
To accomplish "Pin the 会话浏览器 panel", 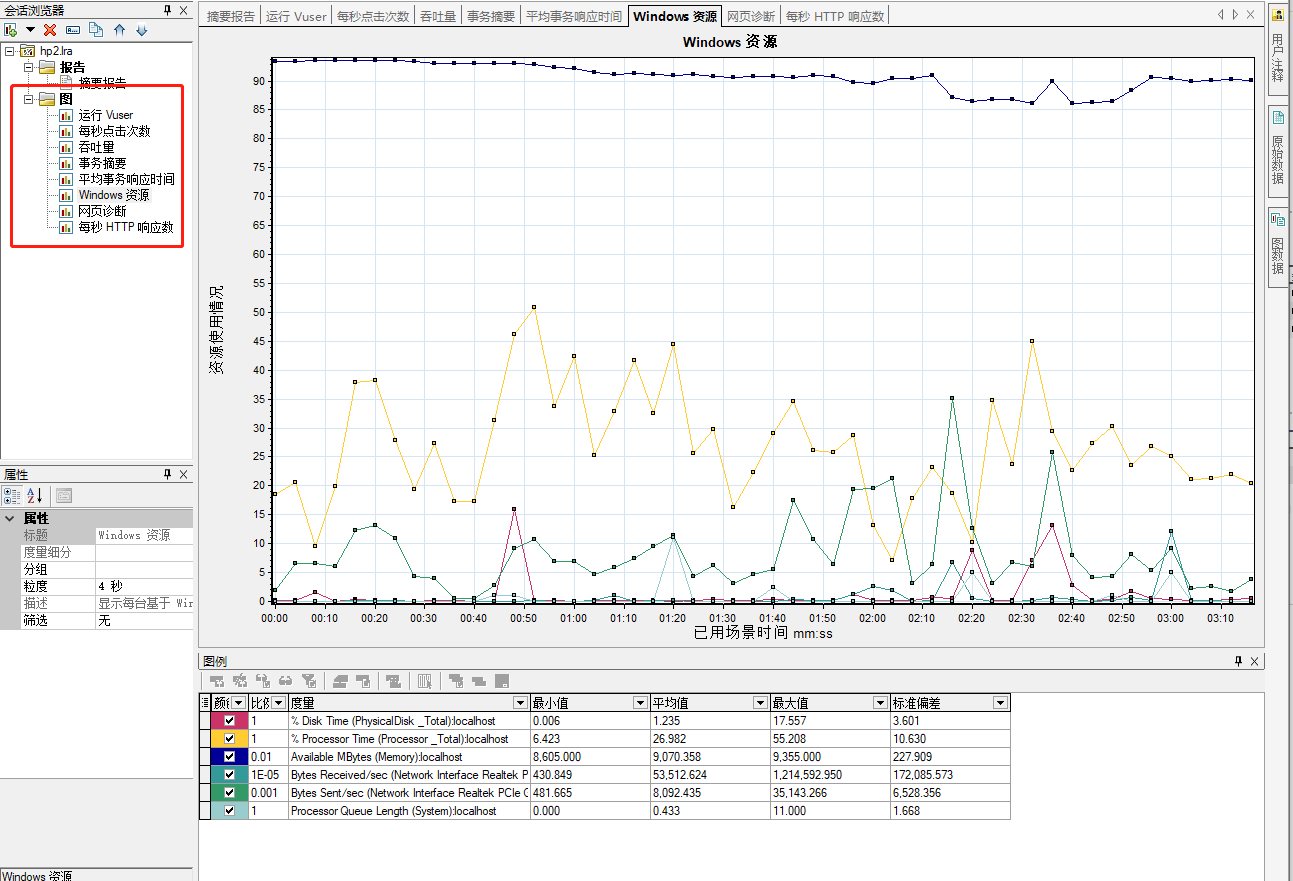I will pos(167,10).
